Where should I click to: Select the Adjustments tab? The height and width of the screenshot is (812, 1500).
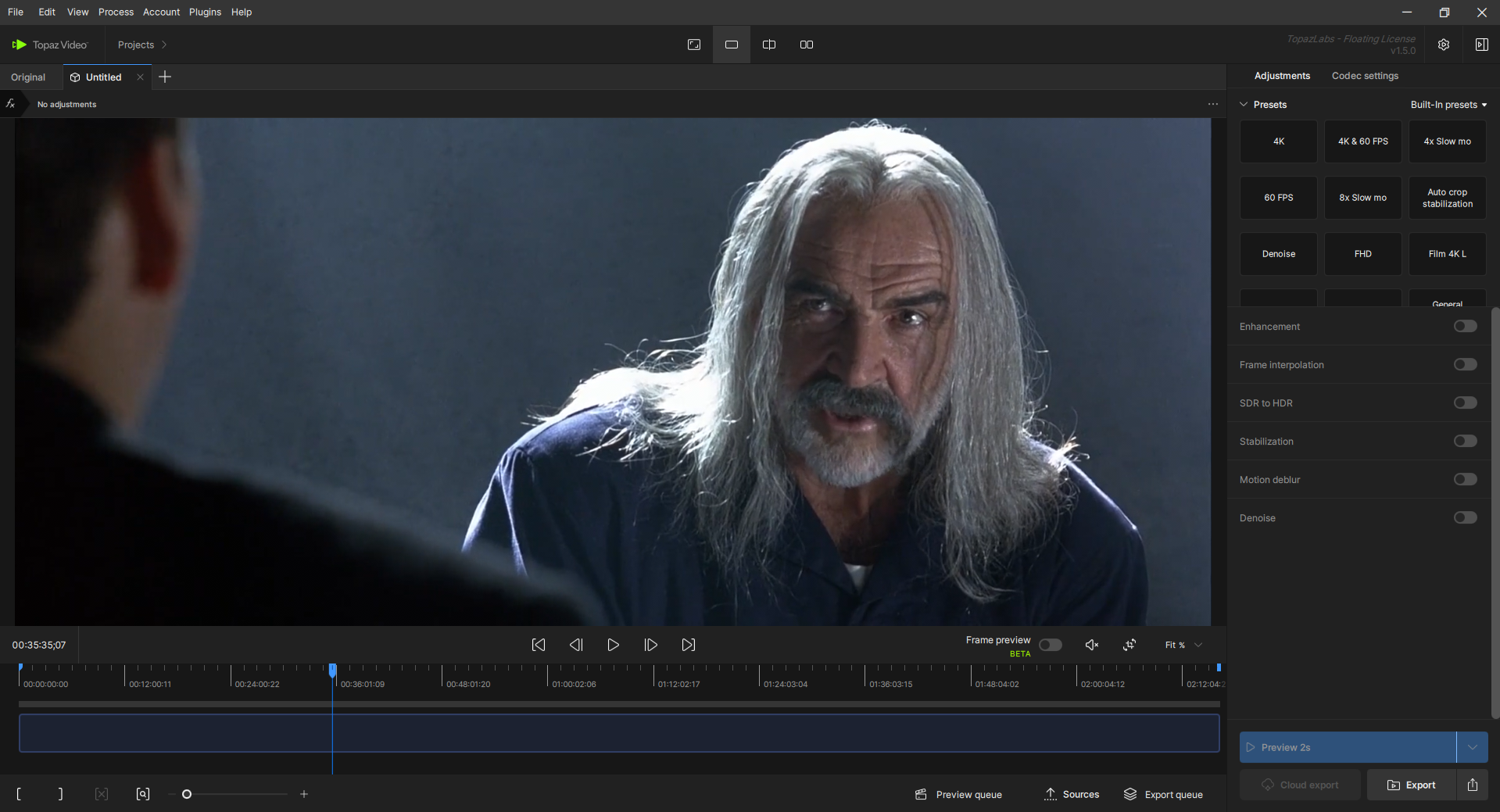1282,76
